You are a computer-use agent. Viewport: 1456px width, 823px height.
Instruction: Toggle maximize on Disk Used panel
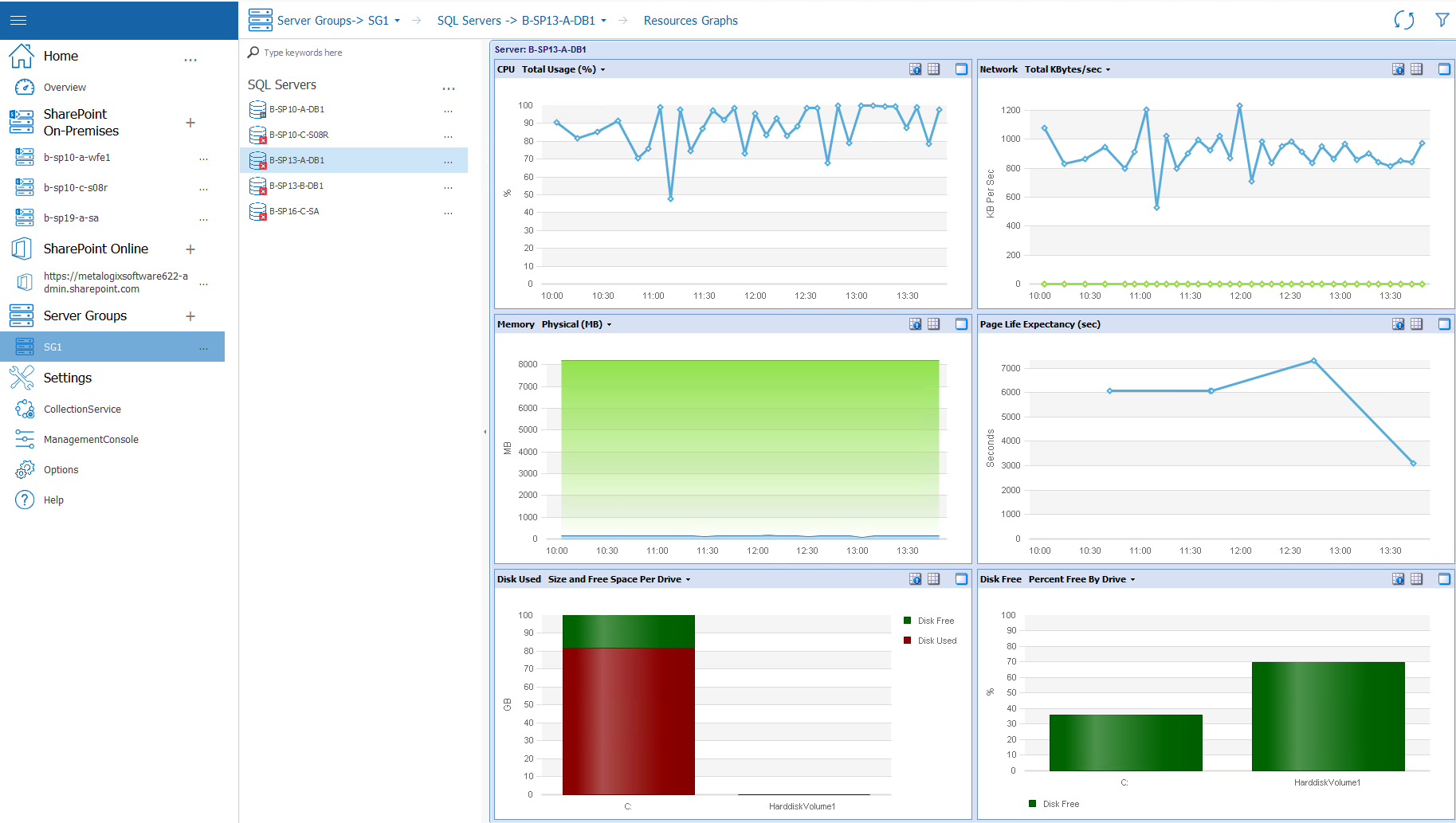coord(961,579)
